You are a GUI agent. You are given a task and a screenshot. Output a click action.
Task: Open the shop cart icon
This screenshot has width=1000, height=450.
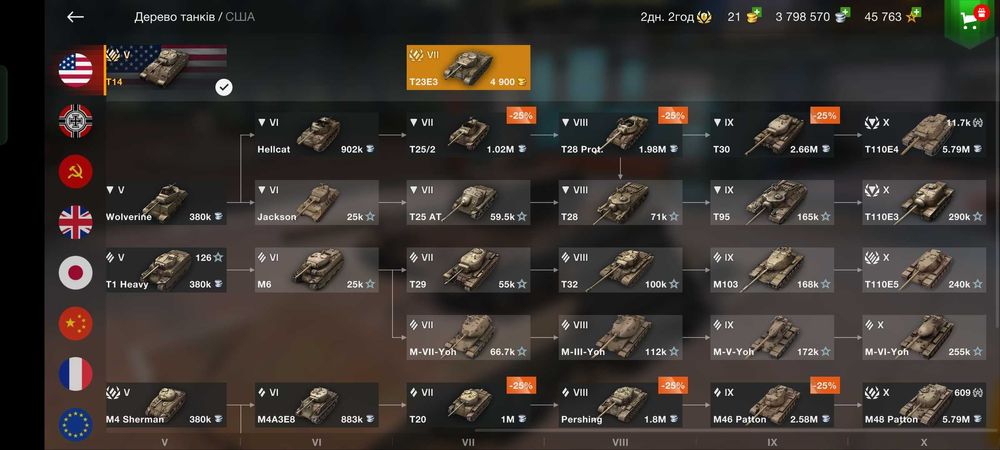pyautogui.click(x=971, y=20)
